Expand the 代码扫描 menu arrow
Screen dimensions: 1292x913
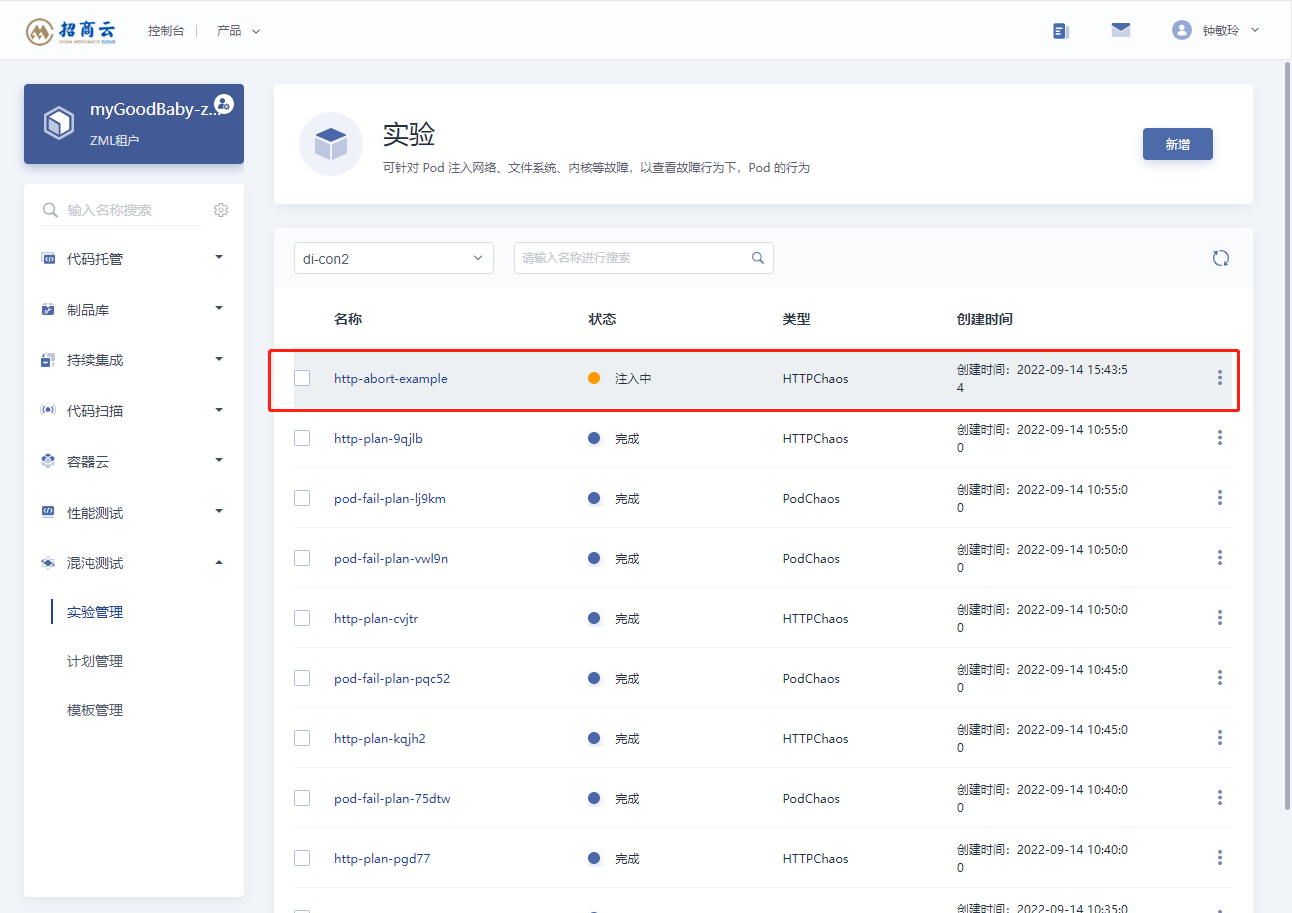[x=219, y=409]
